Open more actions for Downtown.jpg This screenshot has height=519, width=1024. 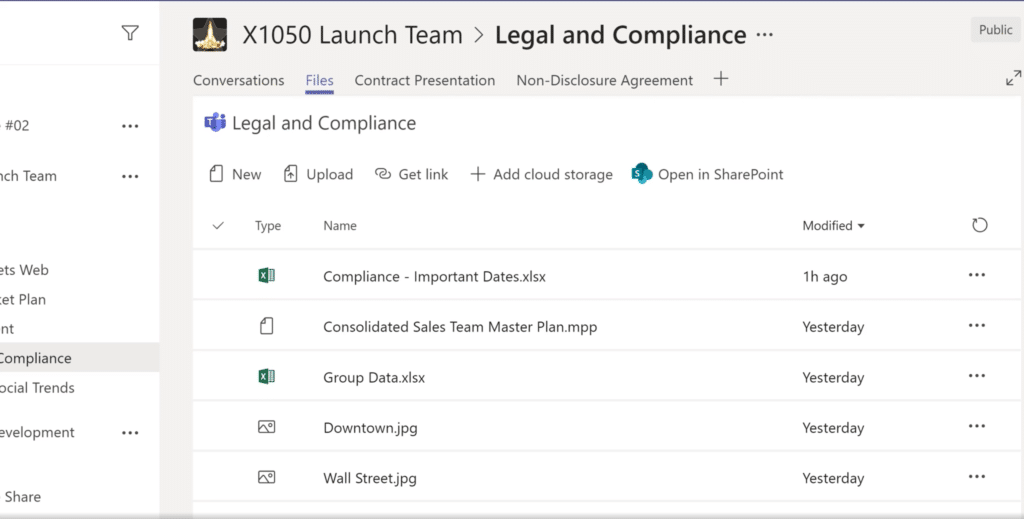[977, 426]
